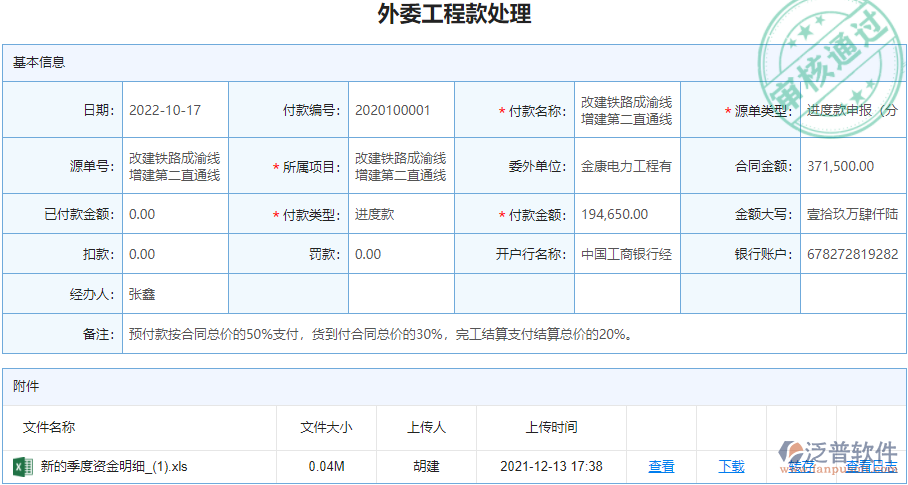
Task: Click the 文件大小 column header
Action: 326,428
